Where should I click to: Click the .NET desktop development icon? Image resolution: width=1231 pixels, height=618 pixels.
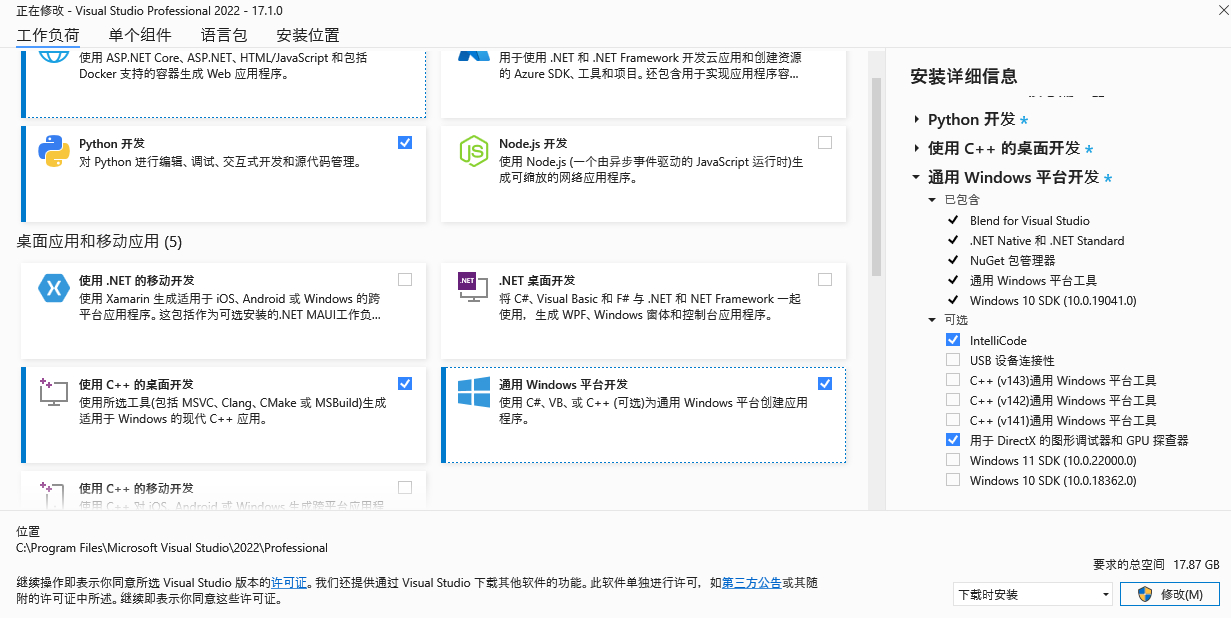pyautogui.click(x=472, y=287)
